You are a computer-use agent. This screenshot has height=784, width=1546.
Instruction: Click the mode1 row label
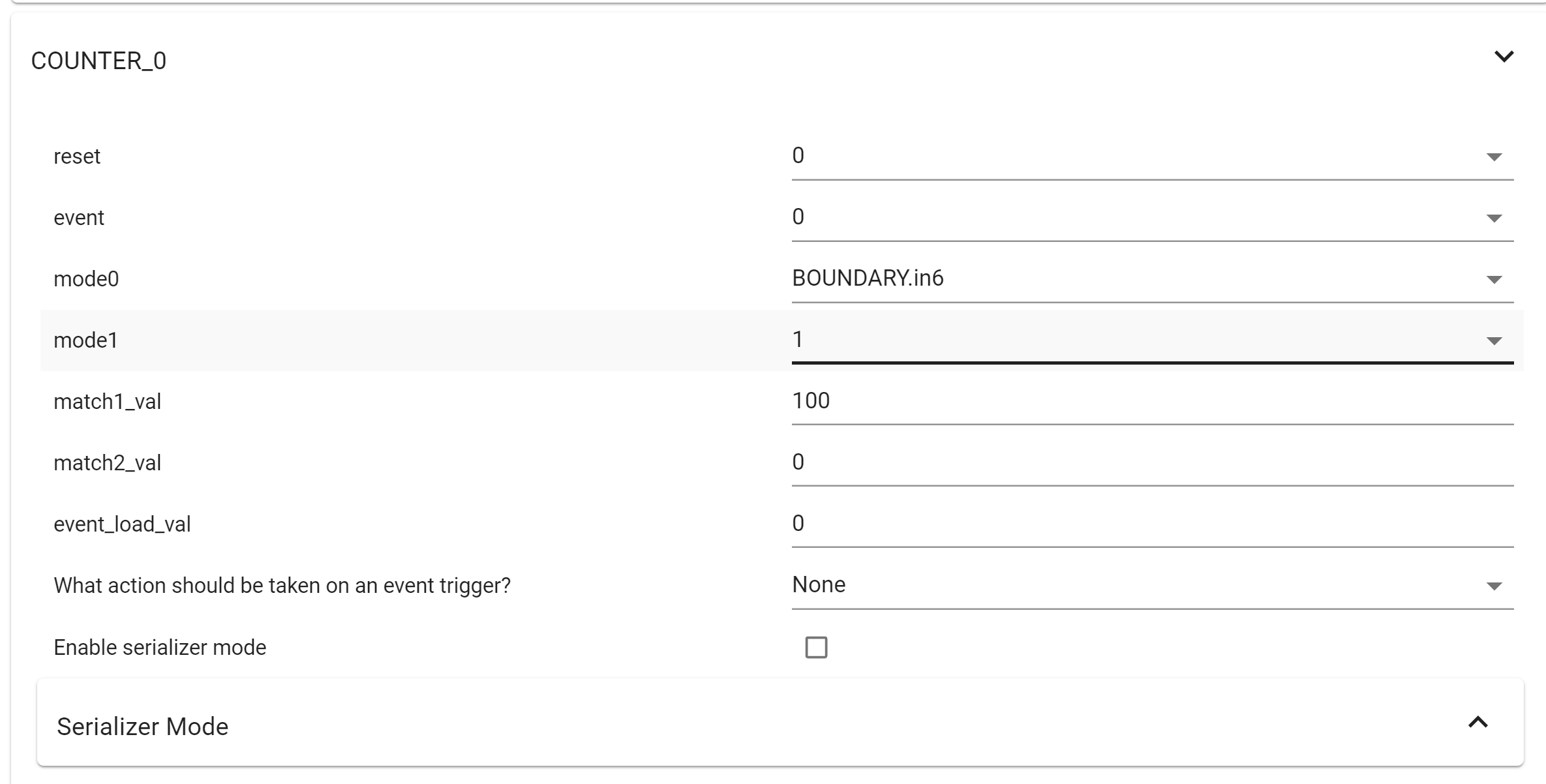[85, 340]
